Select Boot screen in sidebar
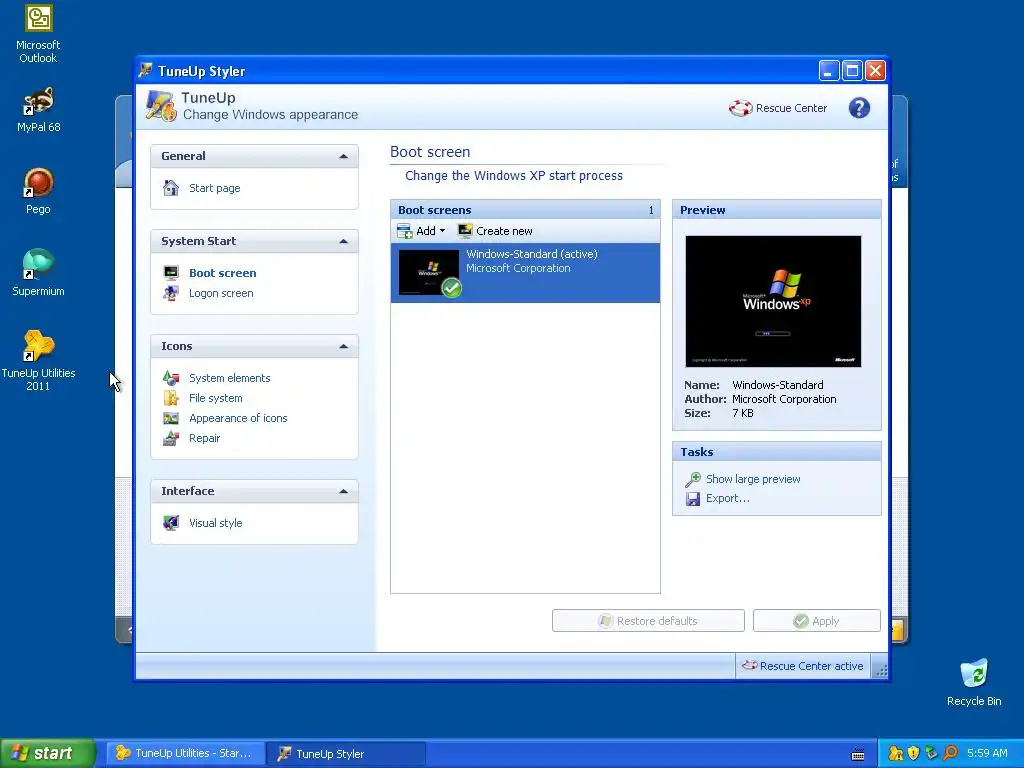The image size is (1024, 768). (x=223, y=273)
